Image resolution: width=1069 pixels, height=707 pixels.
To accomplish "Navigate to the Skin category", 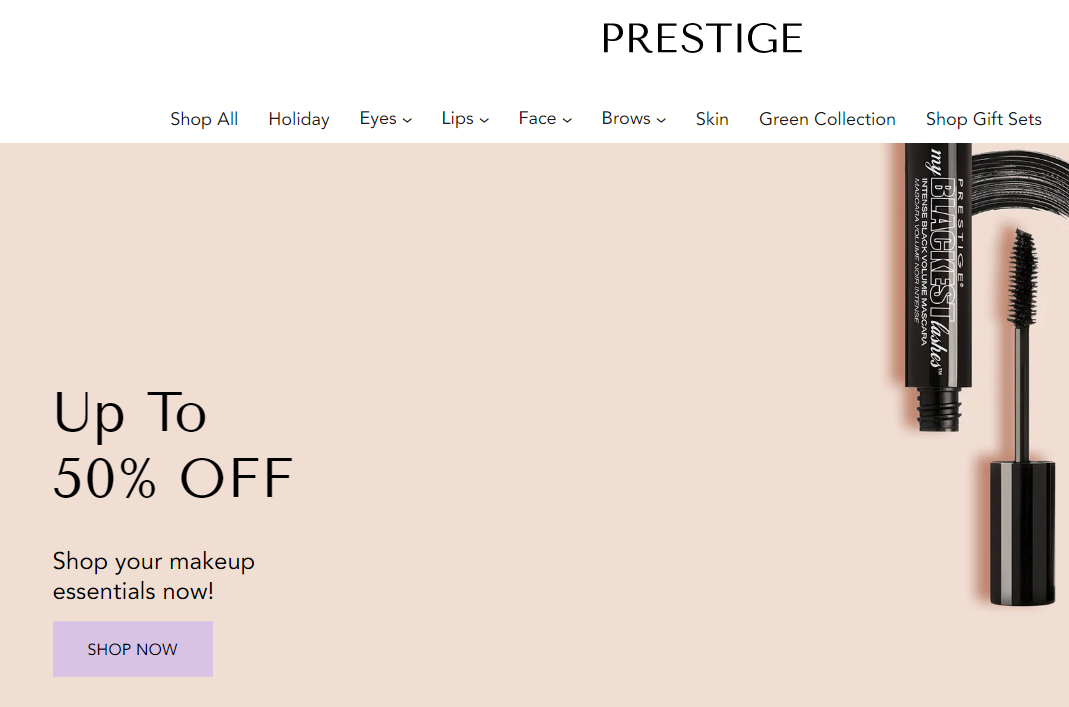I will pos(712,119).
